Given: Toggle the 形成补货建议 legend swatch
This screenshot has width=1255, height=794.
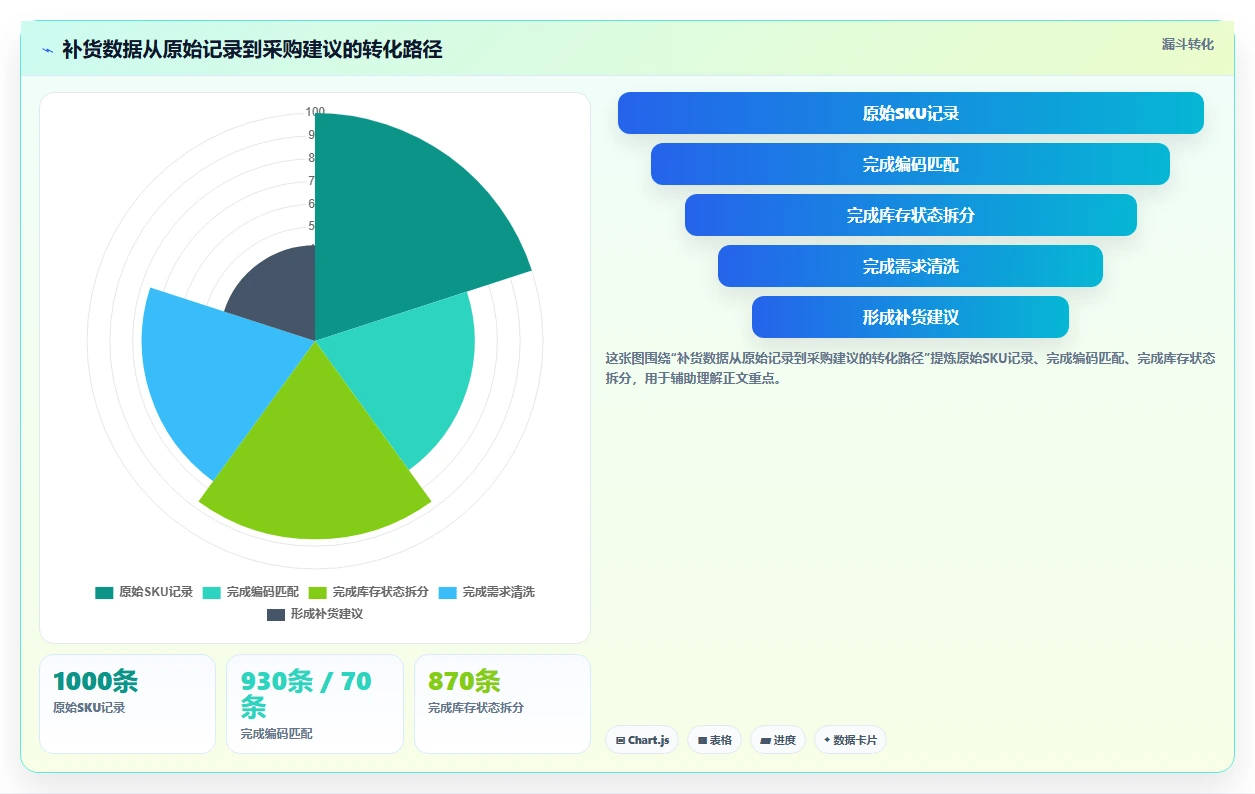Looking at the screenshot, I should pyautogui.click(x=276, y=614).
